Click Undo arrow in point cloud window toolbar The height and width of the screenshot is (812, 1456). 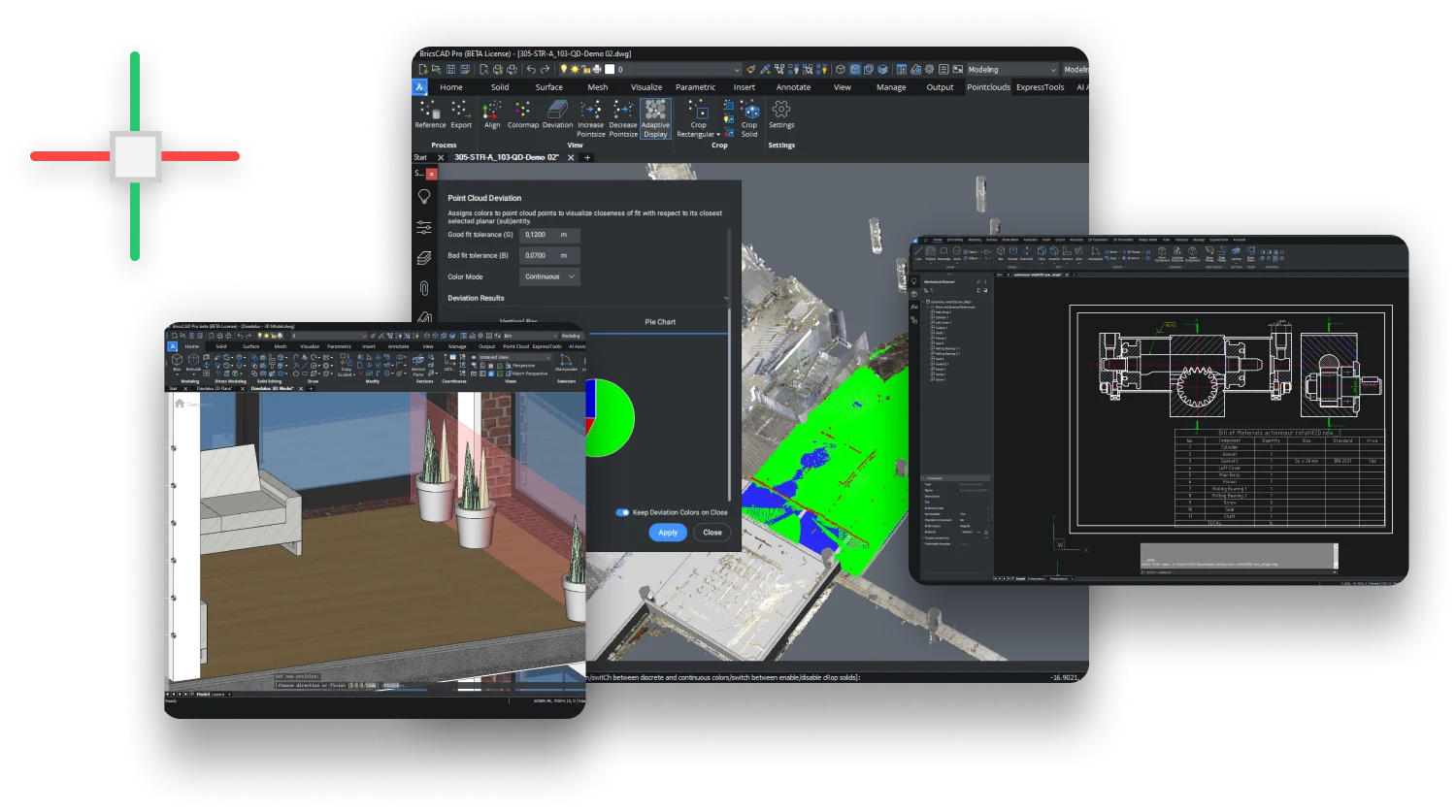click(531, 70)
